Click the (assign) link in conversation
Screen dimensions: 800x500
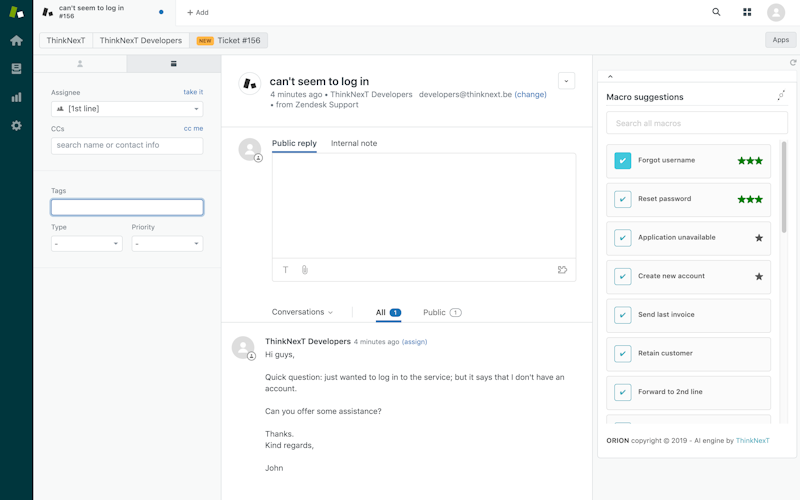(414, 342)
